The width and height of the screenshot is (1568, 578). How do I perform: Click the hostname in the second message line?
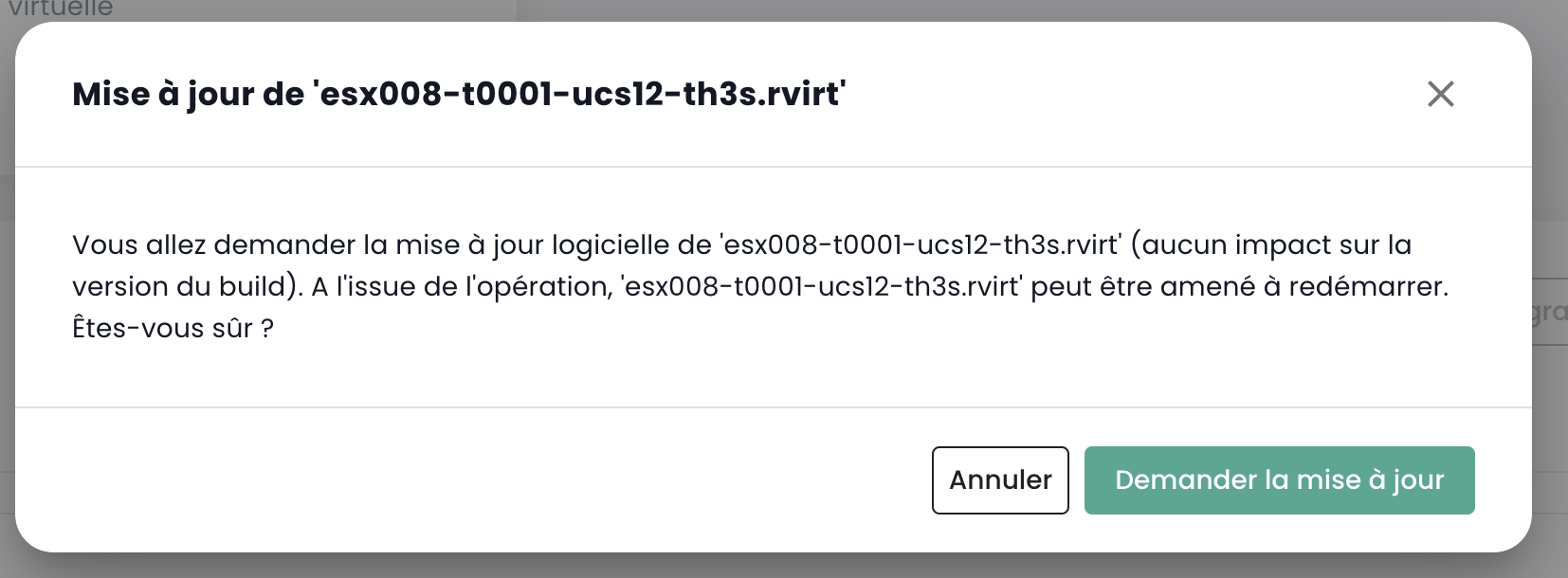tap(821, 286)
